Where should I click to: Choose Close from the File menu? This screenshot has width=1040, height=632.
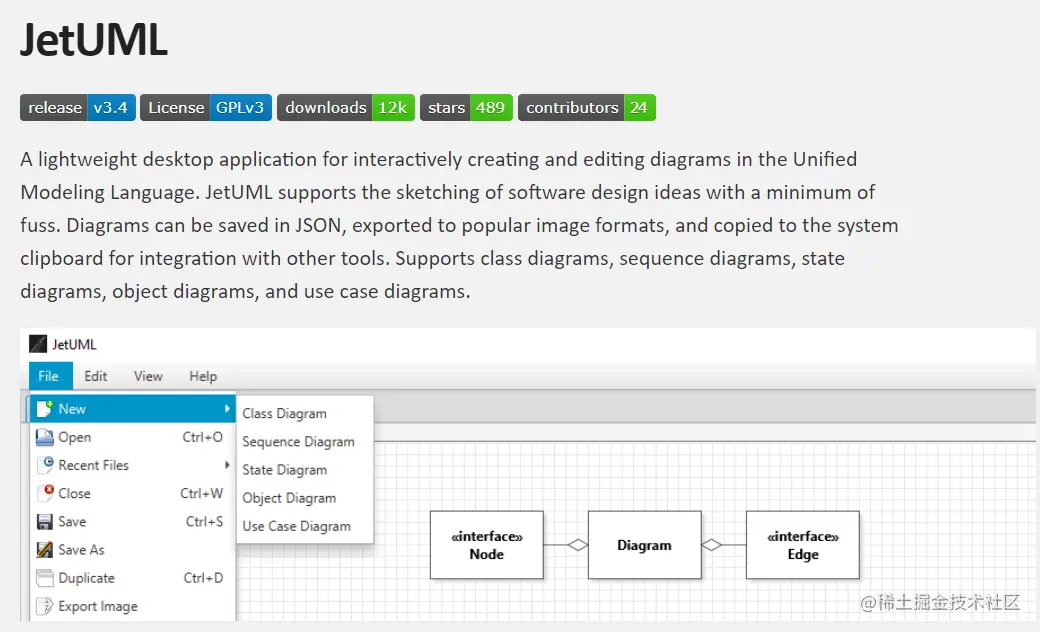133,493
